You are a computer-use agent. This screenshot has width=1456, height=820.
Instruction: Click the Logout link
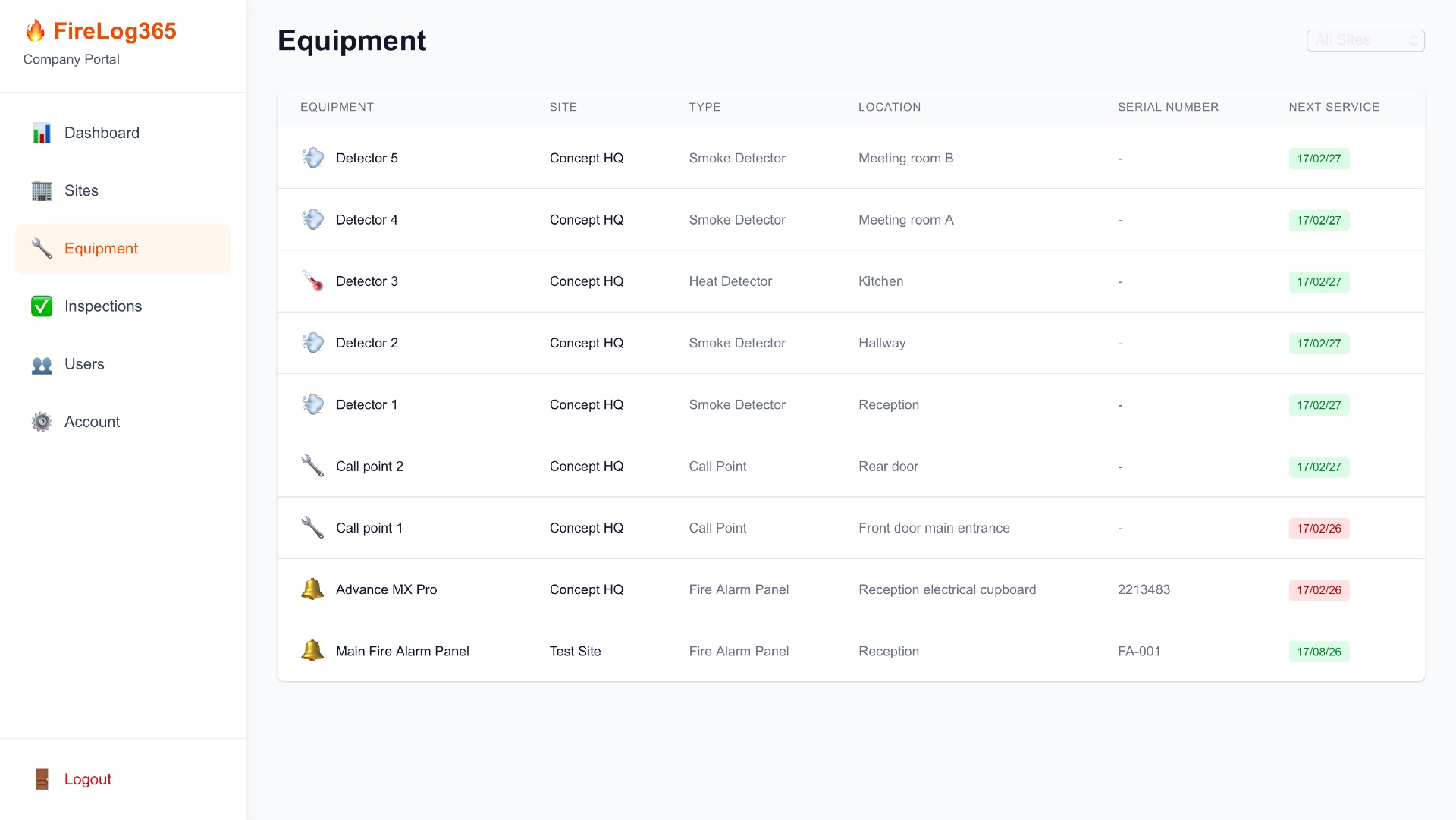pos(88,779)
